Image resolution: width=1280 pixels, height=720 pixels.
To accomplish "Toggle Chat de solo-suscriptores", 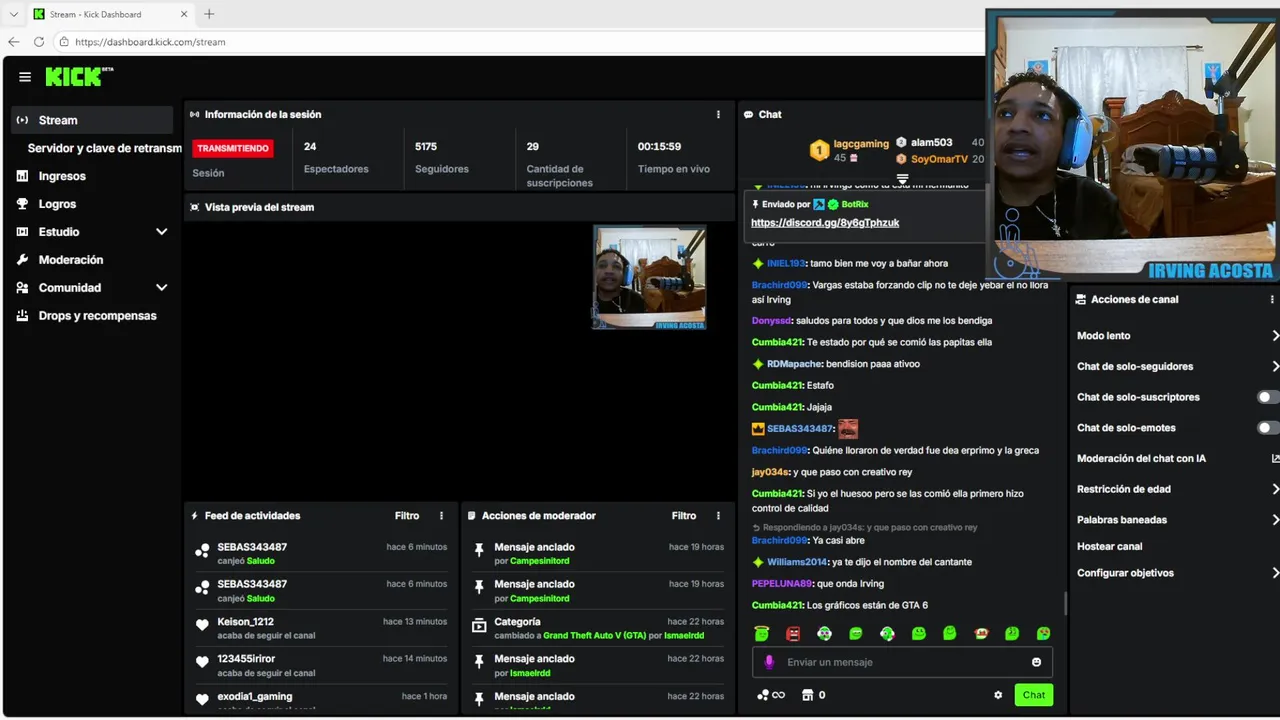I will tap(1268, 397).
